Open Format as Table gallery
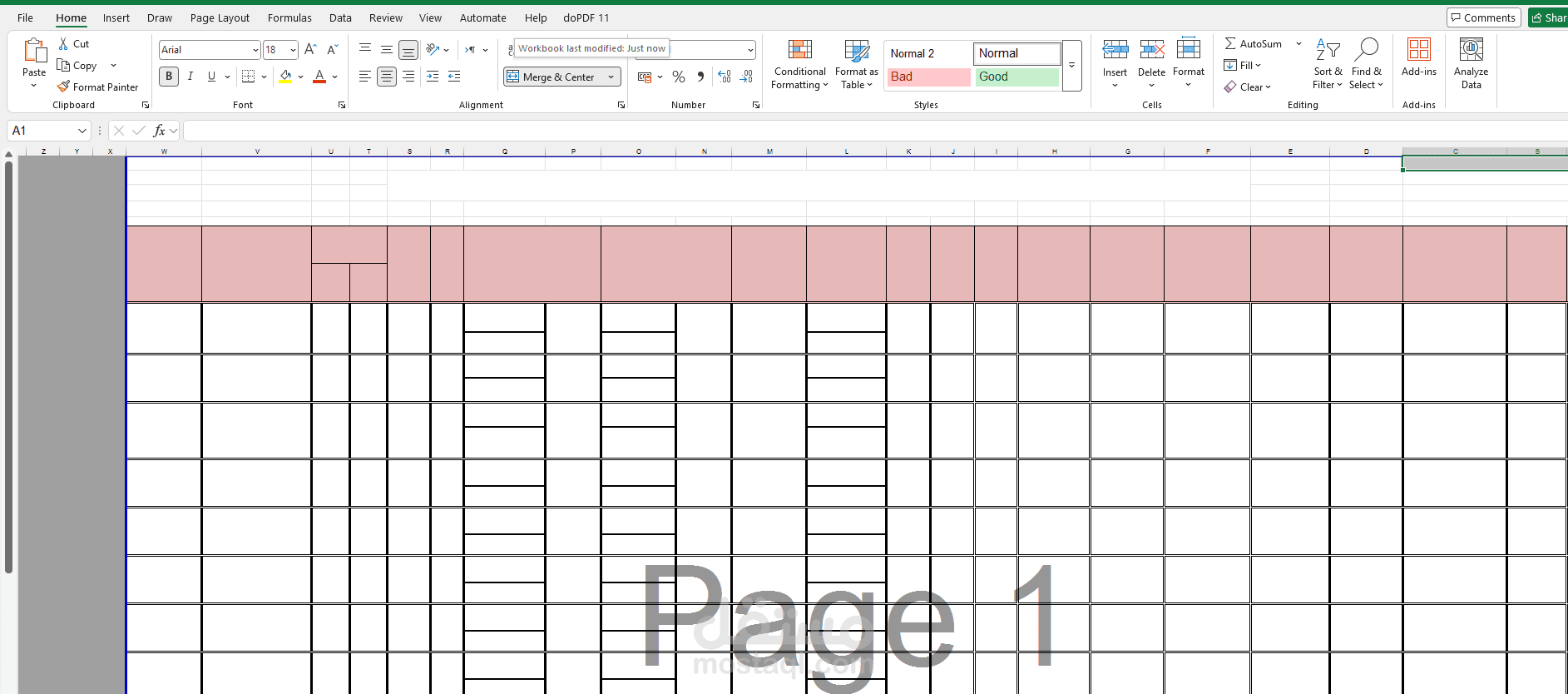1568x694 pixels. pyautogui.click(x=857, y=64)
